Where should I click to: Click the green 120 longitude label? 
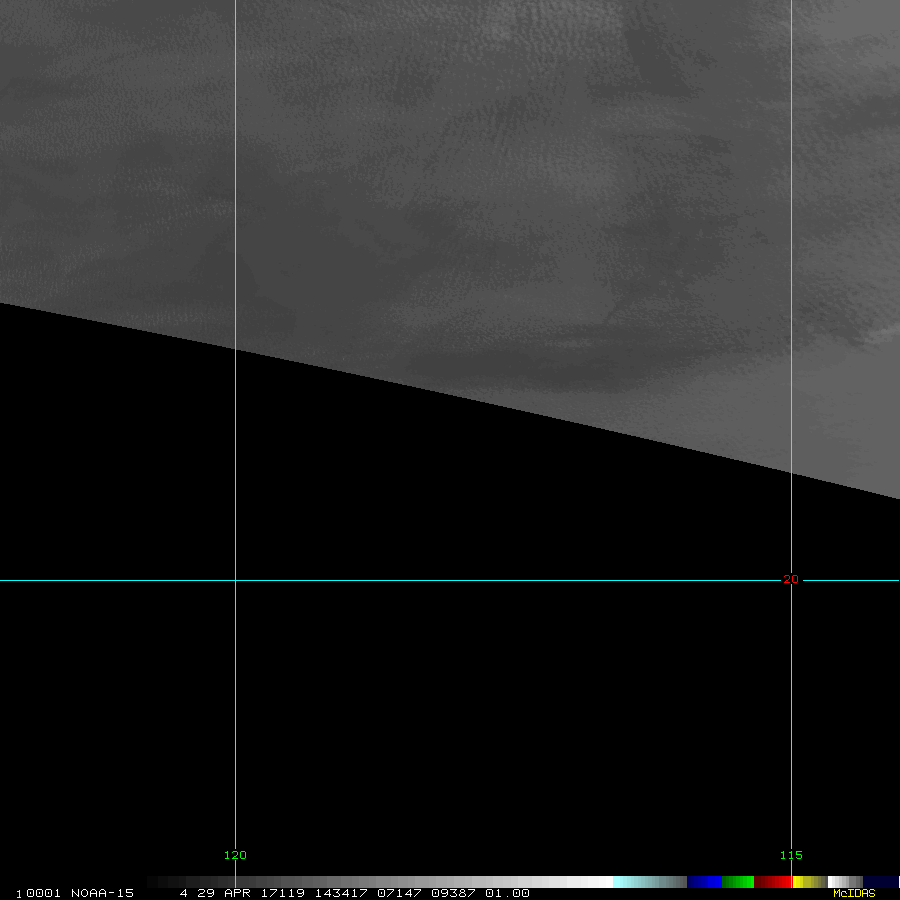(235, 855)
